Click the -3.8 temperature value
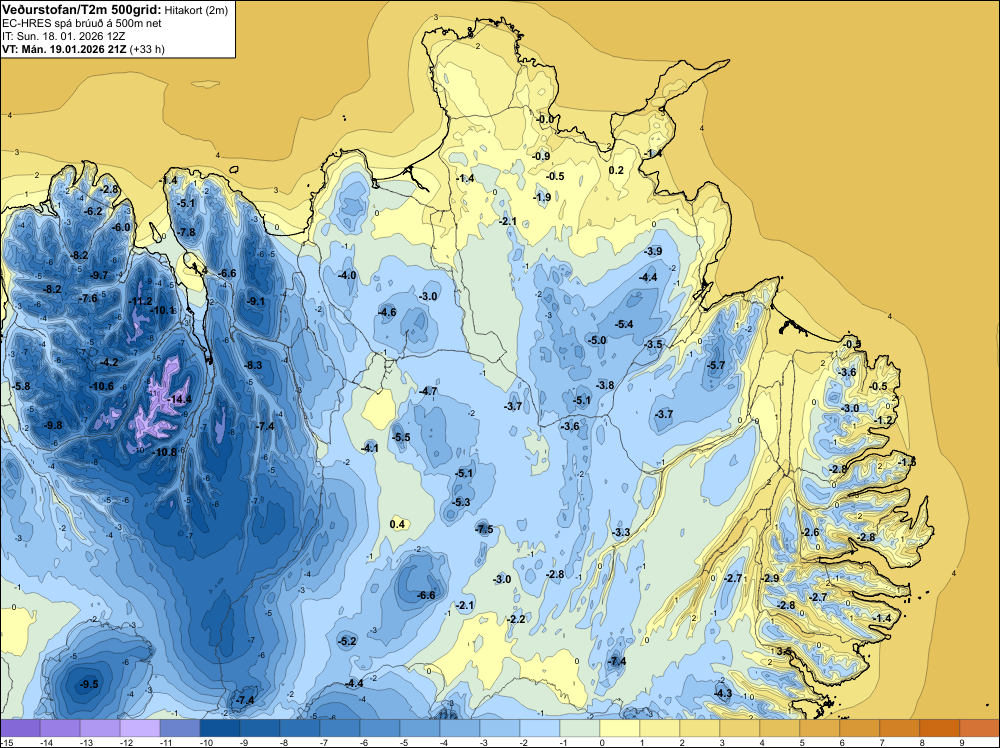The width and height of the screenshot is (1000, 748). click(x=605, y=385)
